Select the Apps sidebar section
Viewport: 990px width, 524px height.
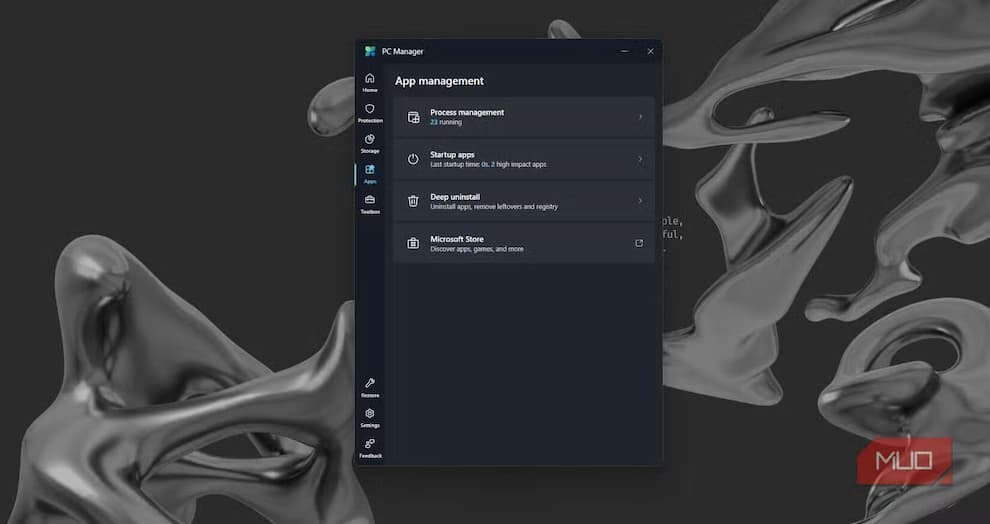point(370,174)
